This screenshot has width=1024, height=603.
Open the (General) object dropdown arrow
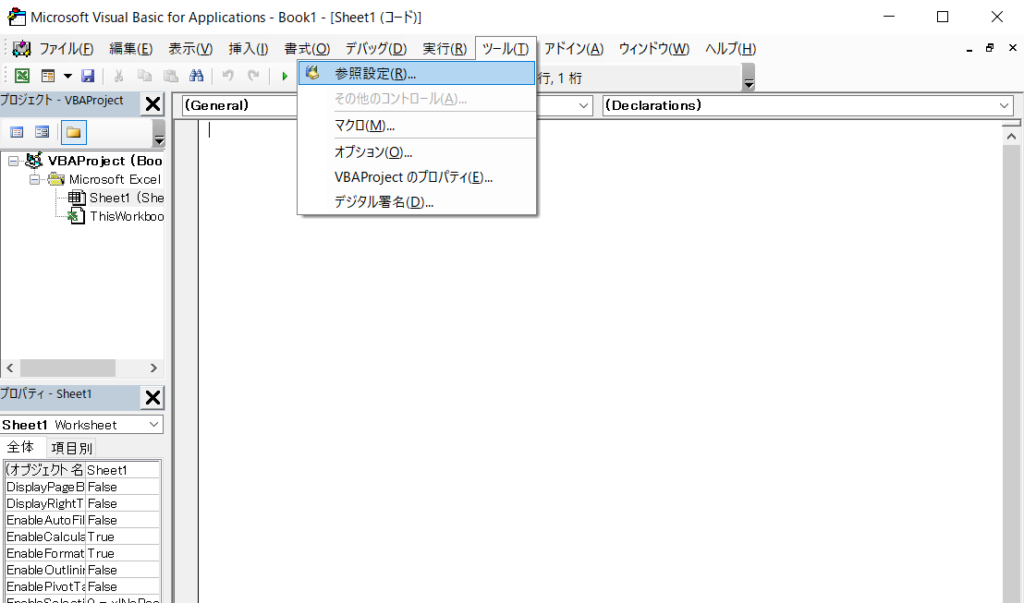pos(583,105)
